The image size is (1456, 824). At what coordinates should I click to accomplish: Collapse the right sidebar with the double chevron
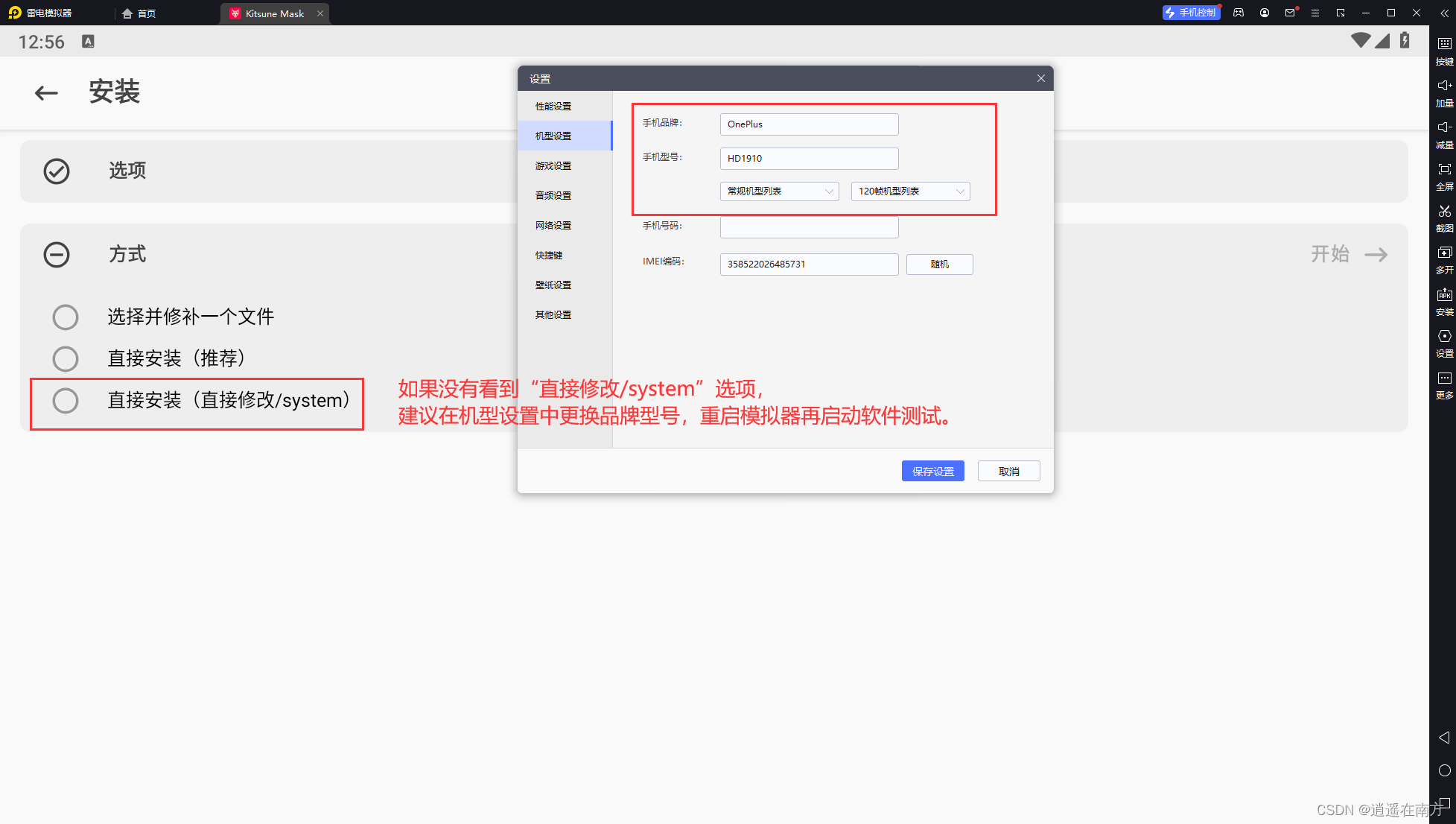(1444, 13)
